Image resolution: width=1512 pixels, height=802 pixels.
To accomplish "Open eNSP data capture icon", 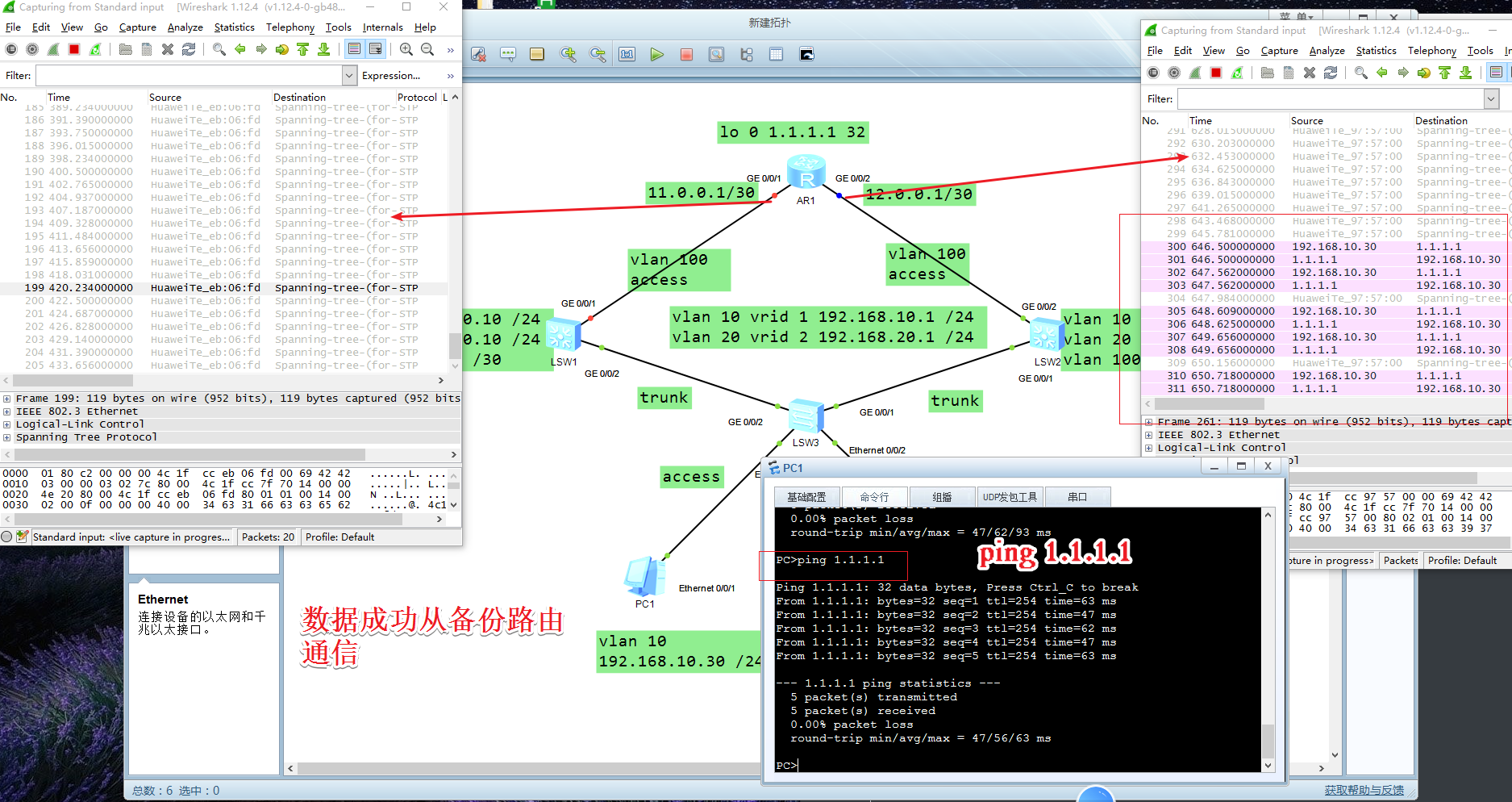I will 716,54.
